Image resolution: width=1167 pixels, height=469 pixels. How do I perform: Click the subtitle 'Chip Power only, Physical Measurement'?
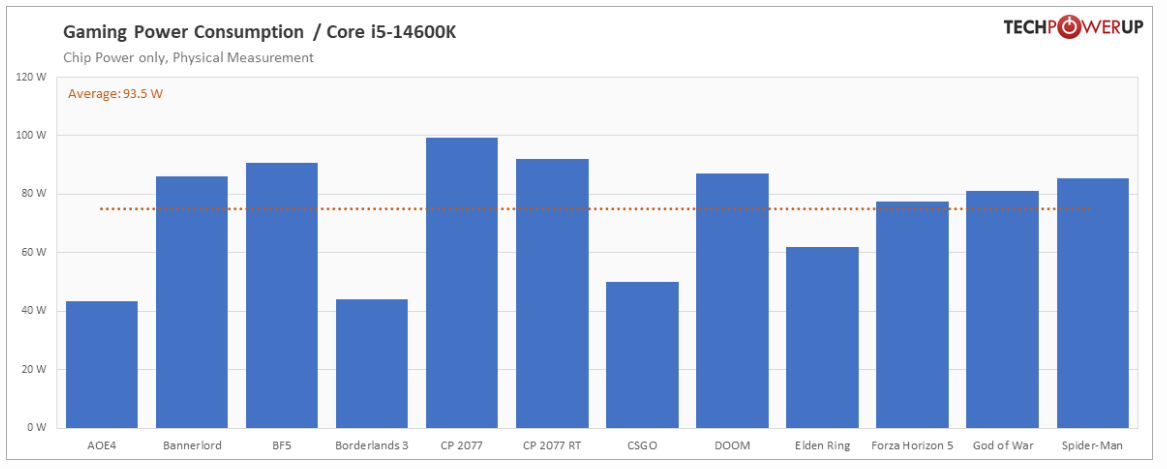(188, 57)
